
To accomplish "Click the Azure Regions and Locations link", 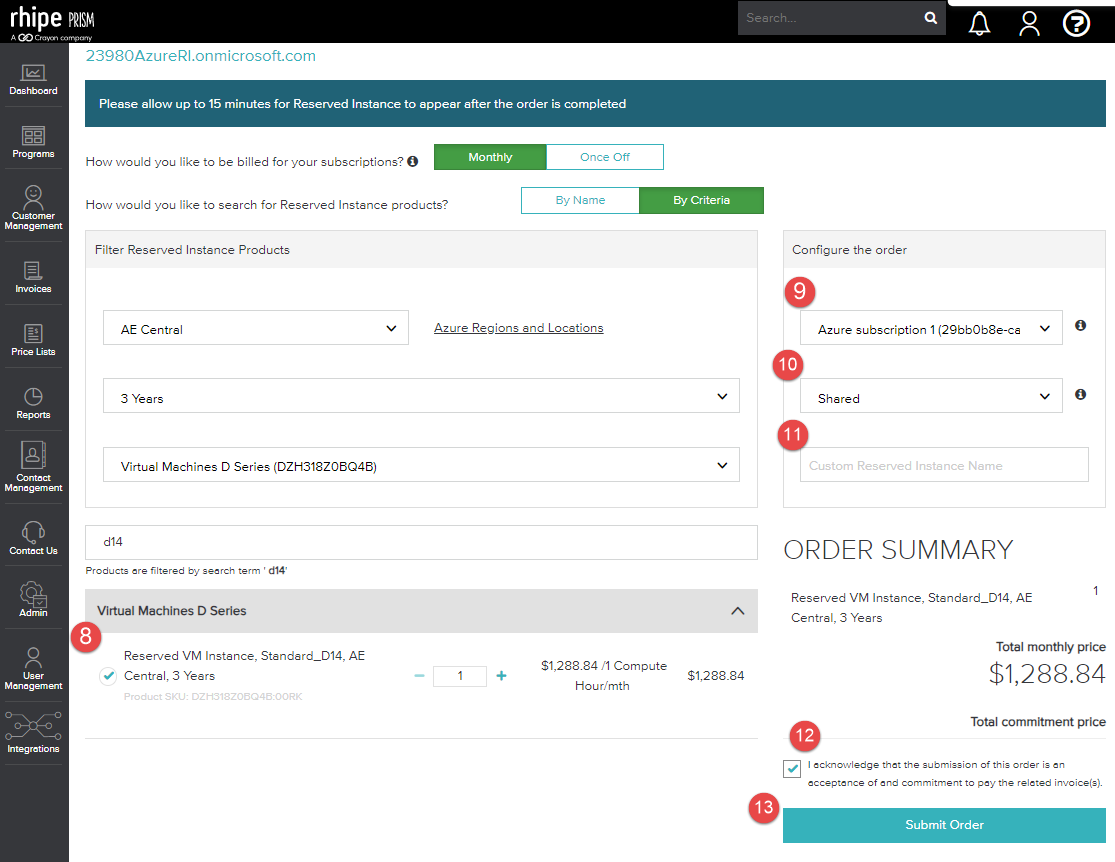I will 518,327.
